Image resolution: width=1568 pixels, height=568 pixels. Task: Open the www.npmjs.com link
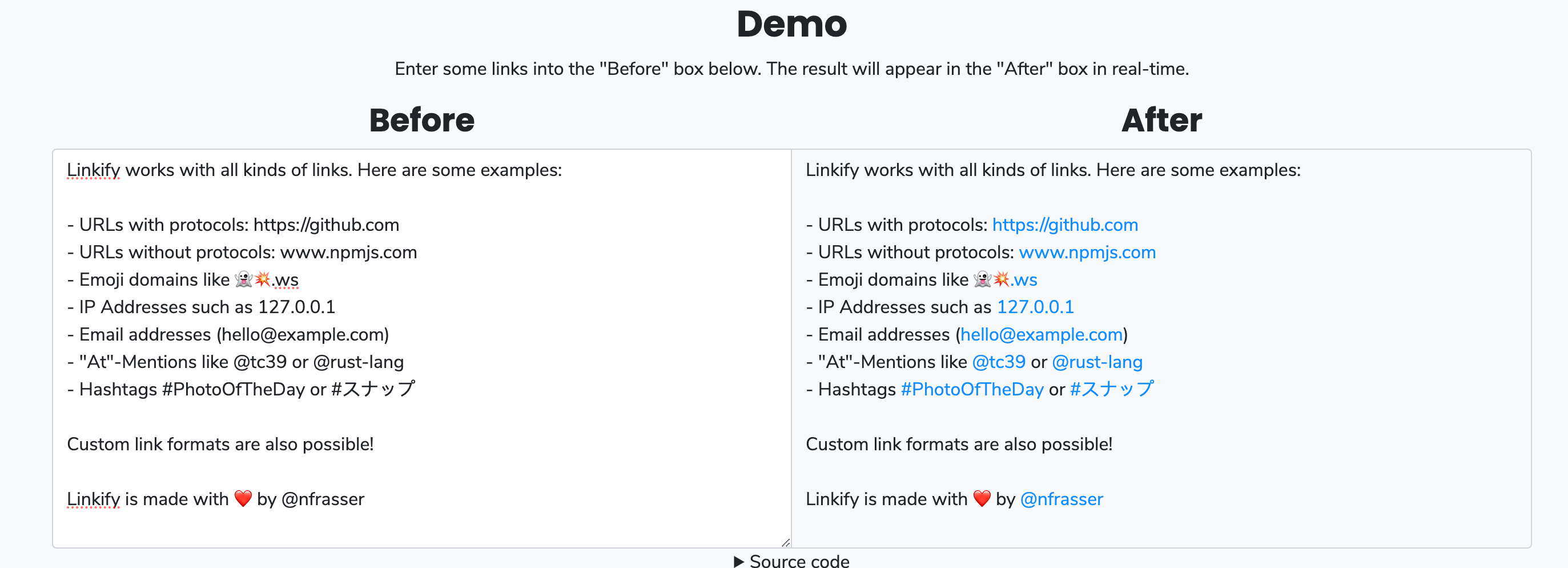[x=1087, y=253]
